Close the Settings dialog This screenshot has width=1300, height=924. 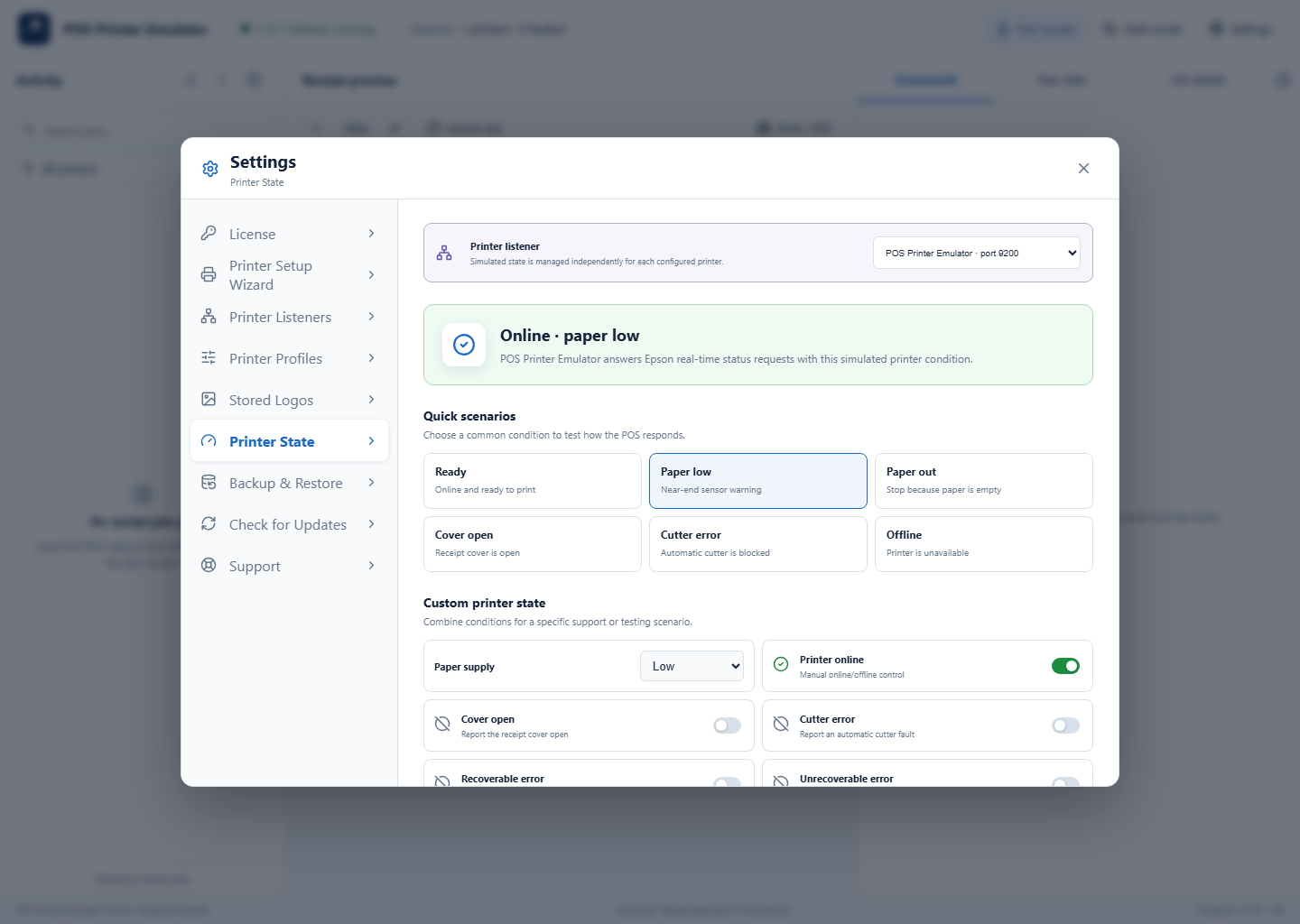(1083, 169)
